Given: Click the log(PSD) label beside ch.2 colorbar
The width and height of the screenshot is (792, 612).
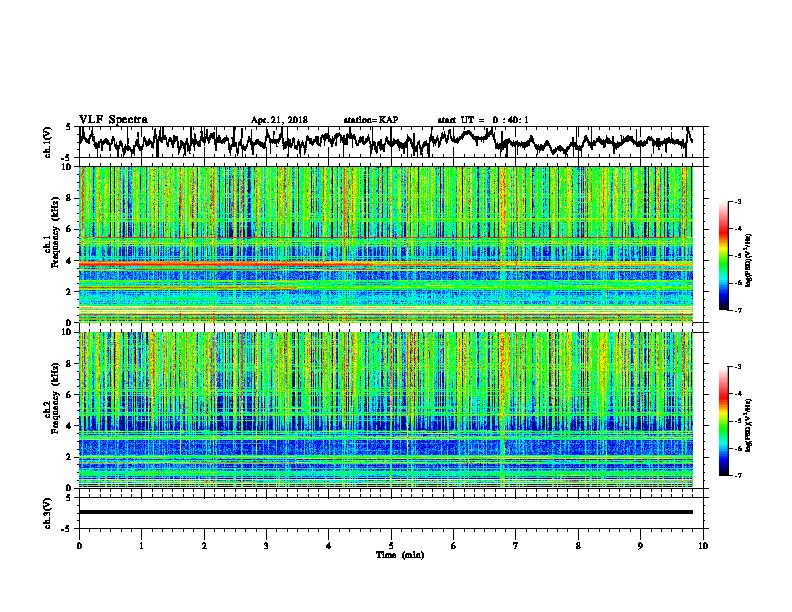Looking at the screenshot, I should 749,425.
